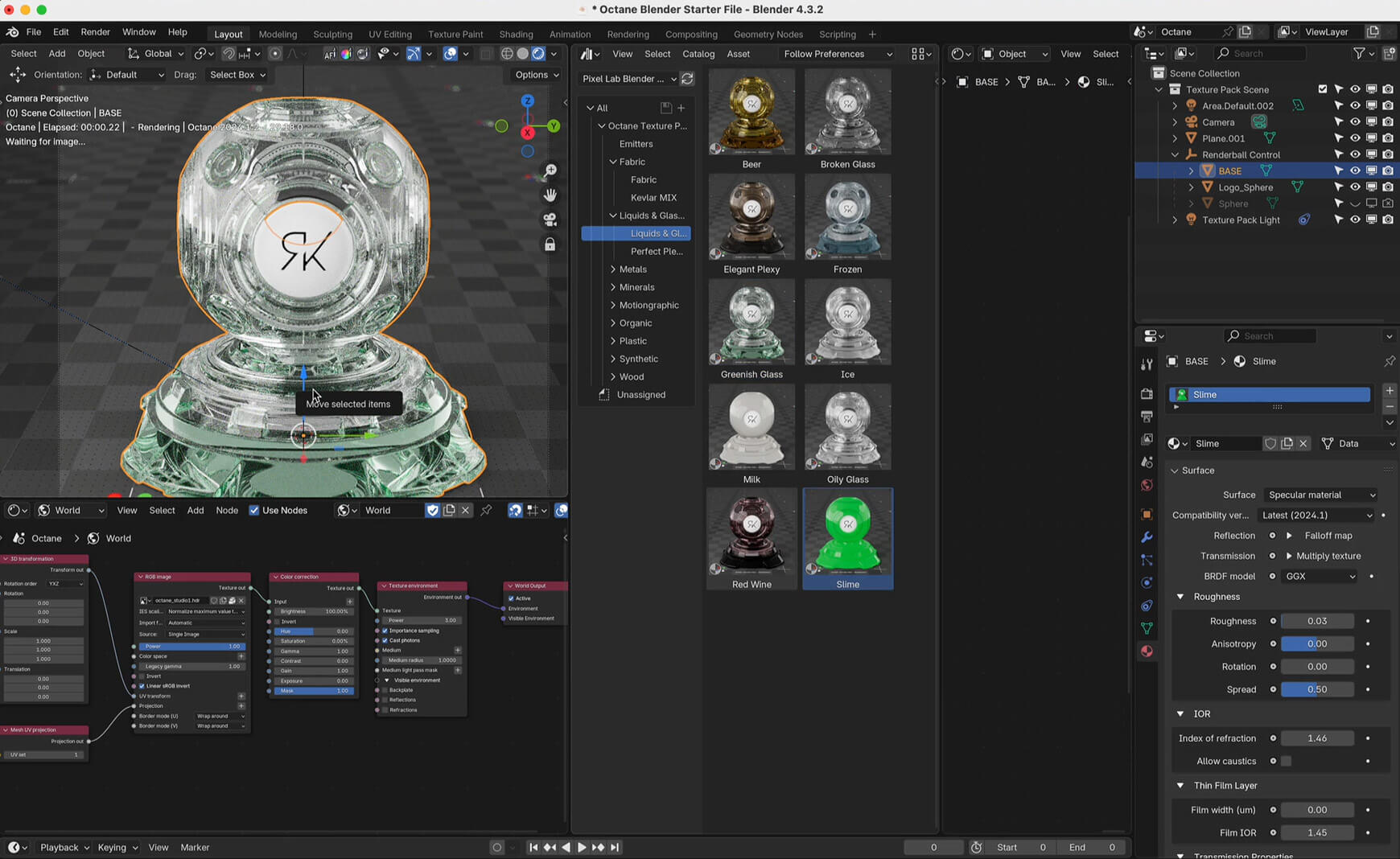
Task: Click the Index of refraction 1.46 field
Action: point(1317,738)
